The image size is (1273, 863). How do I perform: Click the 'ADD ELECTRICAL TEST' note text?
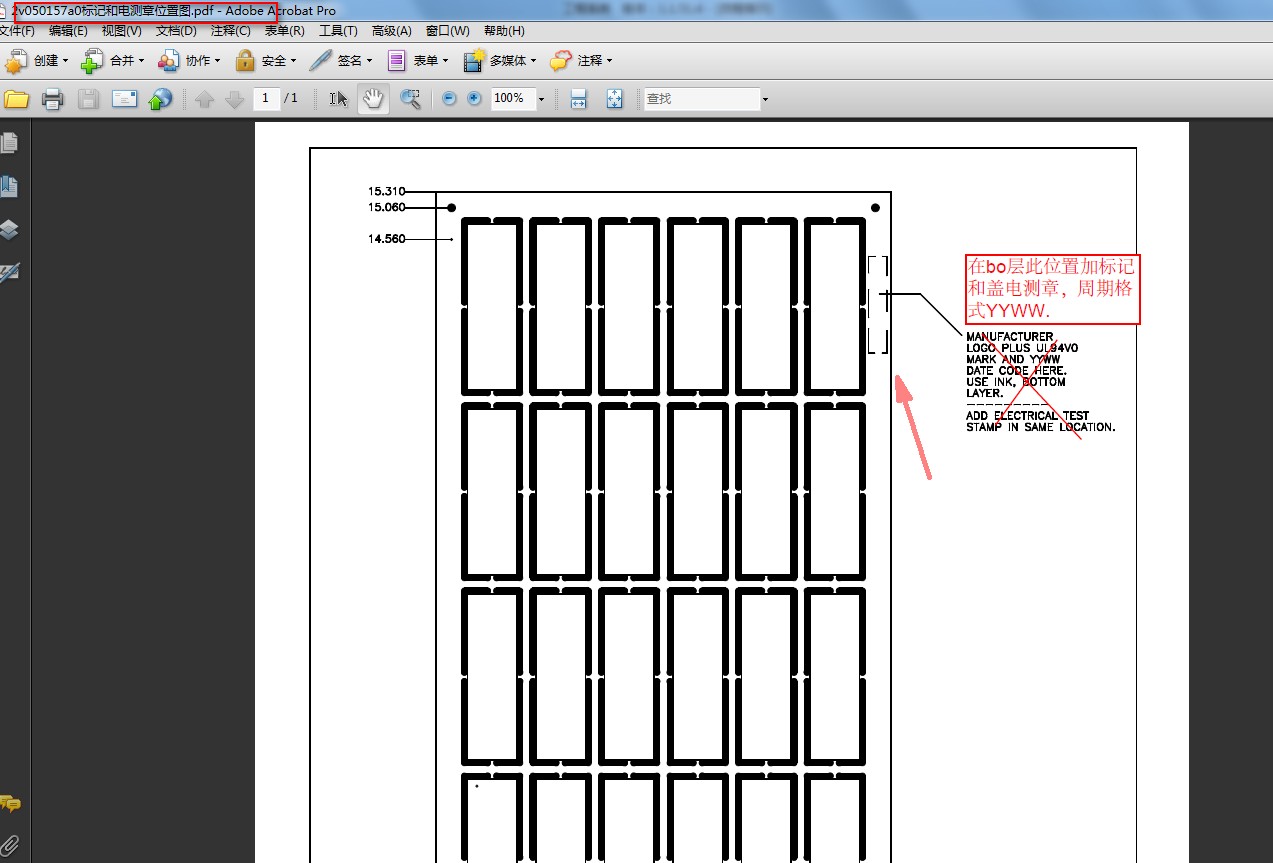click(1027, 415)
